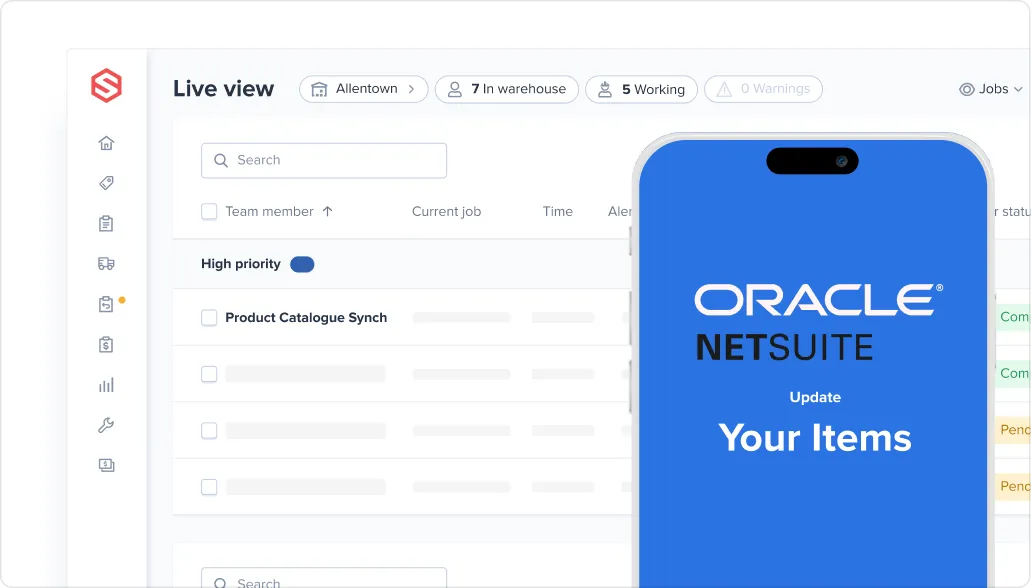The height and width of the screenshot is (588, 1031).
Task: Open the Home dashboard from the sidebar
Action: (x=106, y=143)
